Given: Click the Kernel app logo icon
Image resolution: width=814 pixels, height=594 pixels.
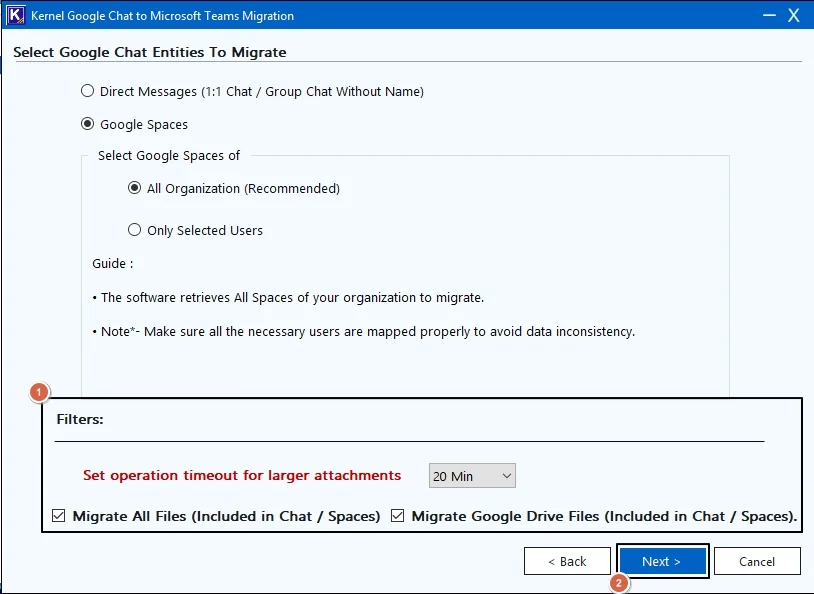Looking at the screenshot, I should [15, 15].
